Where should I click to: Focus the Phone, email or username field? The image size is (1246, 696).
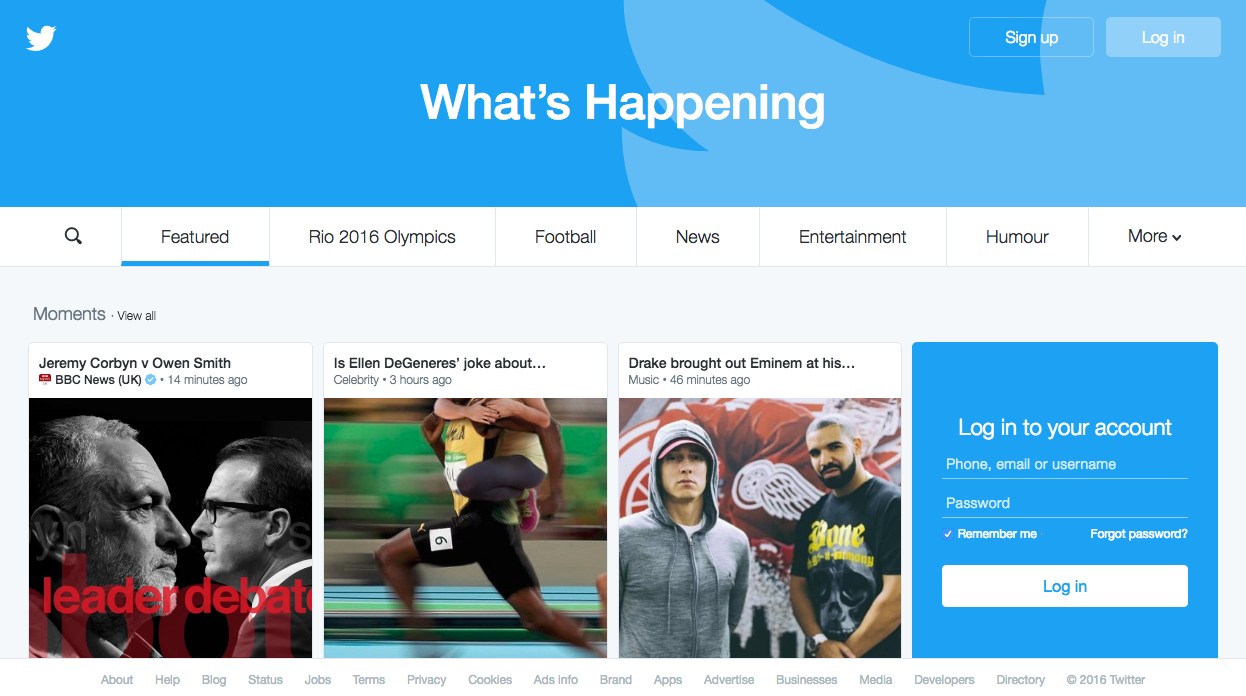1065,464
